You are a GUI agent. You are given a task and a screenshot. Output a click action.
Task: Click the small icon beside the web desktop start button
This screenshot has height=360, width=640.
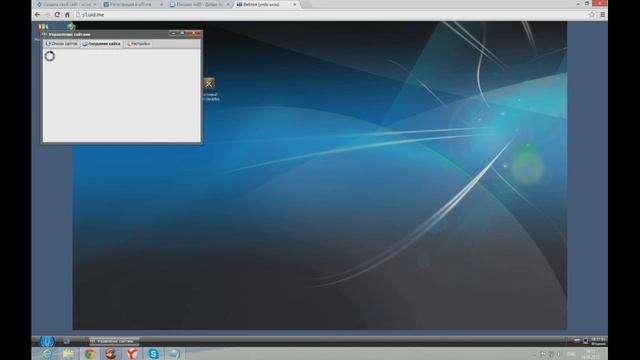67,341
